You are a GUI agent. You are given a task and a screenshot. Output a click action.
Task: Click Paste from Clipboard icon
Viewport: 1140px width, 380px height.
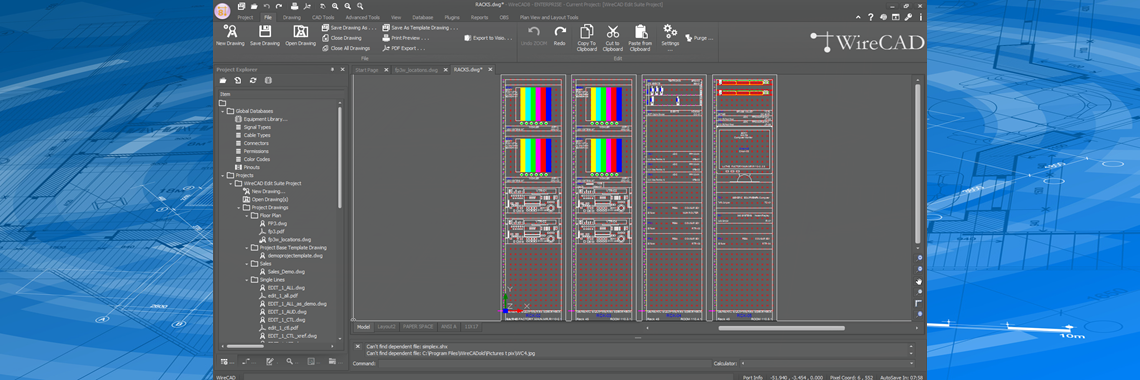tap(640, 37)
